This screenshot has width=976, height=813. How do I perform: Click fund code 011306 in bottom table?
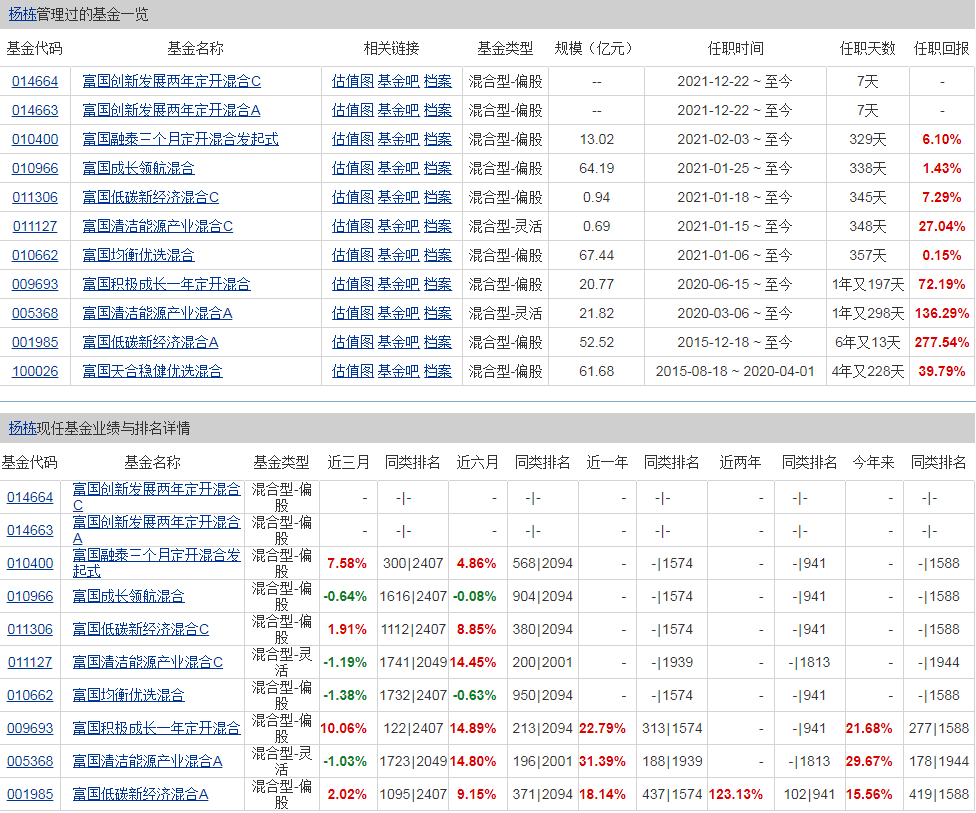[30, 629]
